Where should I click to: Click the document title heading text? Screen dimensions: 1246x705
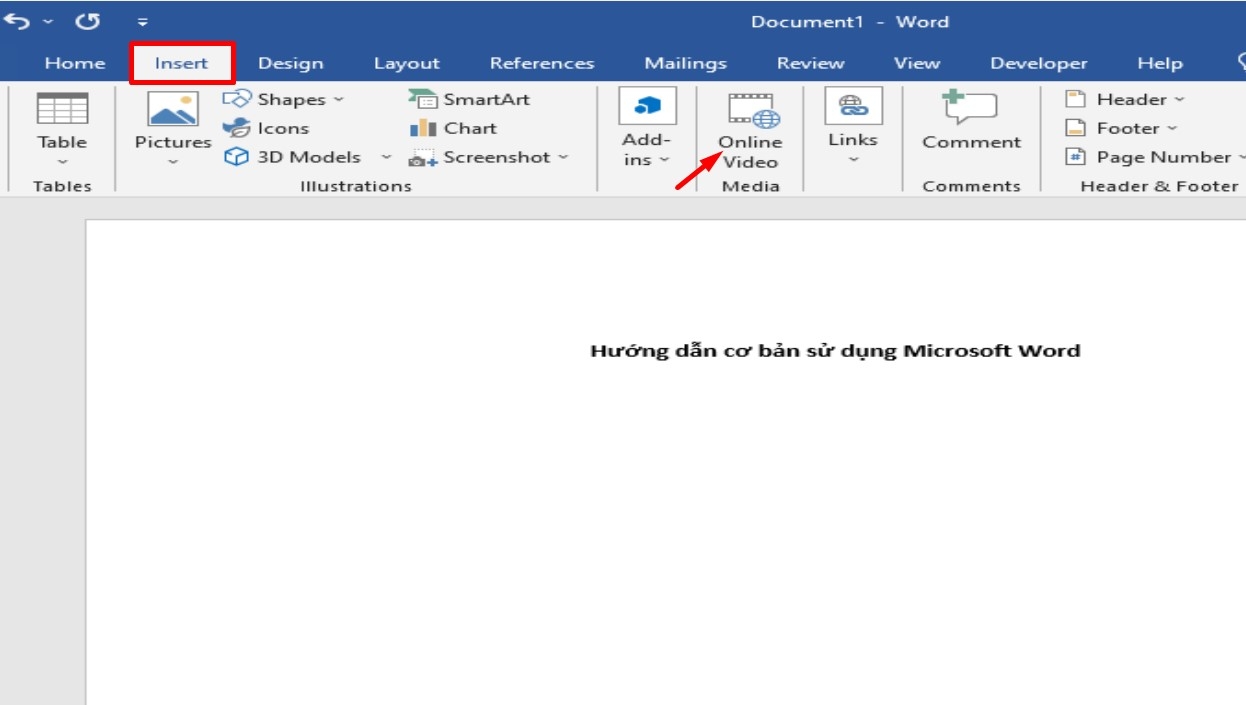(835, 351)
